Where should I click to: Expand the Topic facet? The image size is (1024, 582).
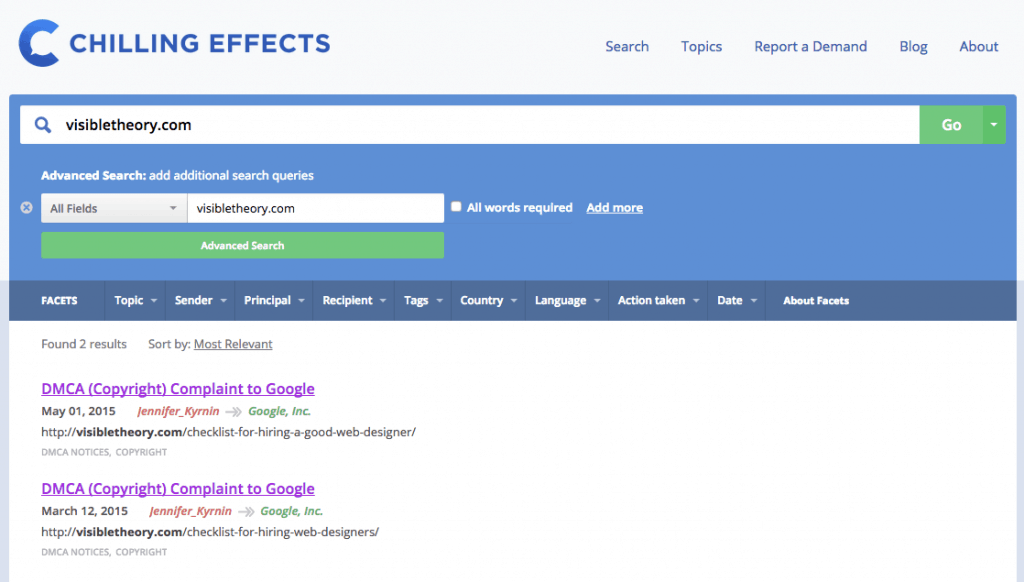(x=135, y=300)
